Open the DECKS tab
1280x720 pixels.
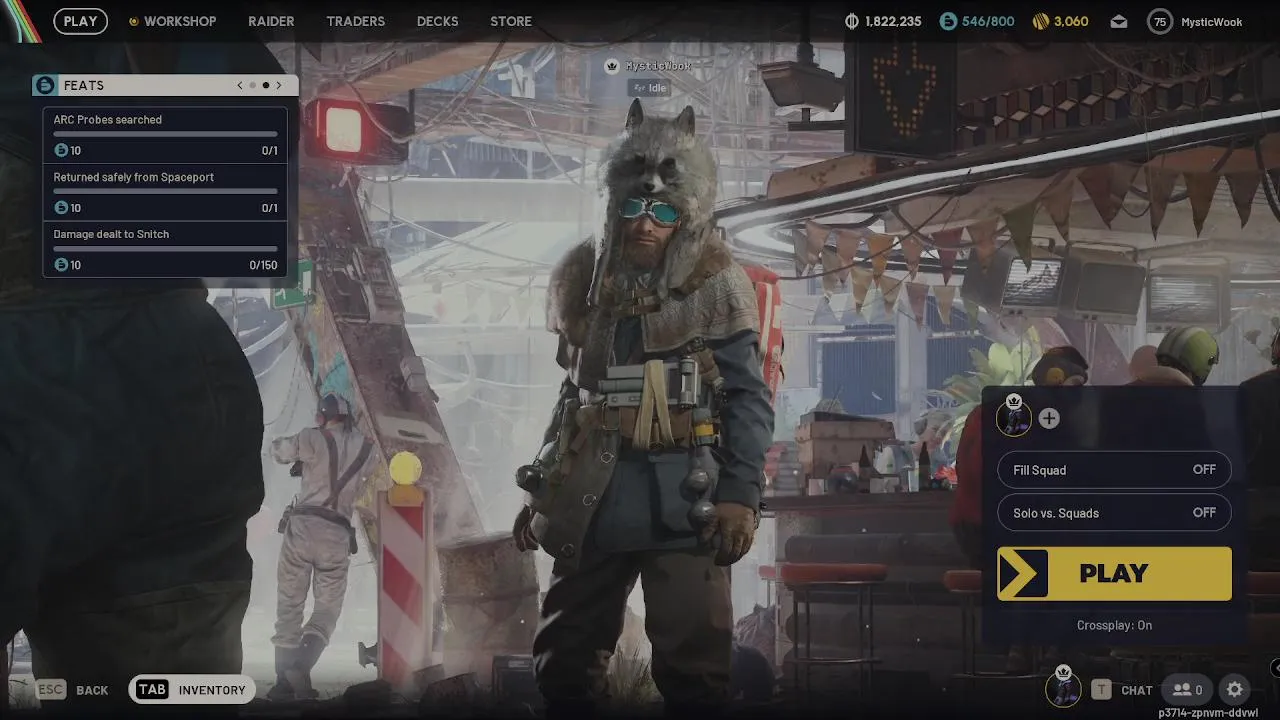pos(437,21)
